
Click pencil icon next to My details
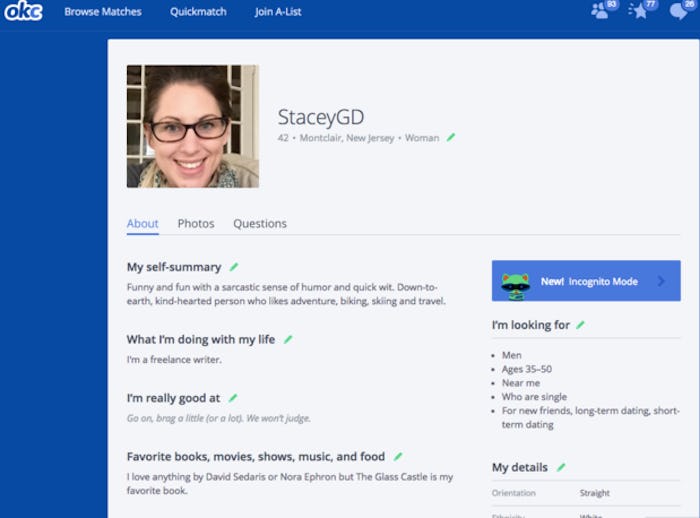coord(561,467)
